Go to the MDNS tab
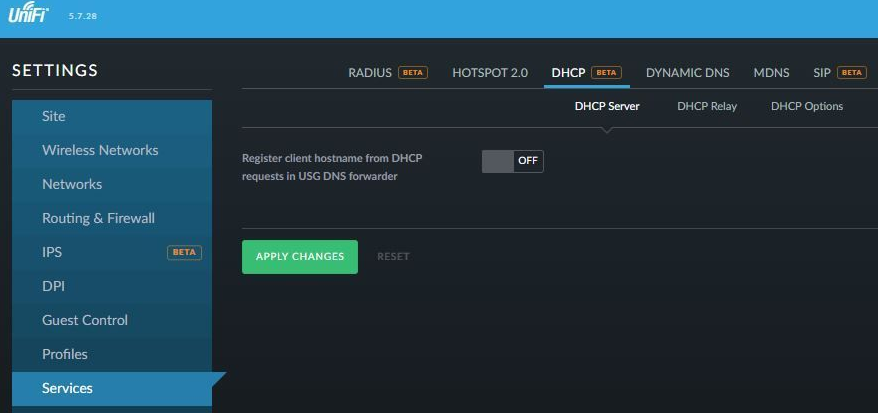878x413 pixels. [771, 73]
